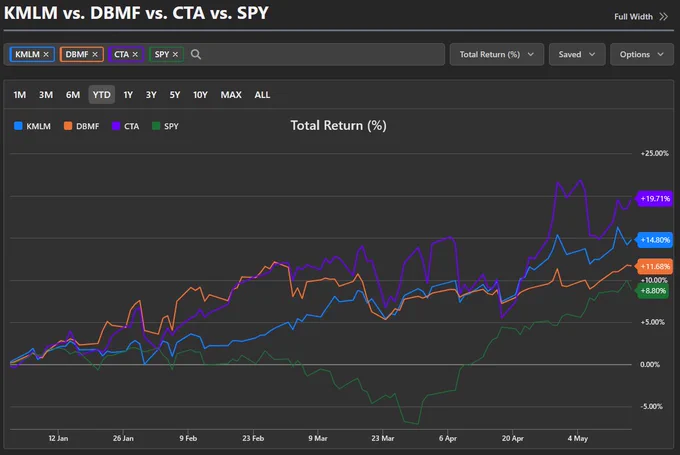Open the Saved dropdown
Viewport: 680px width, 455px height.
tap(577, 54)
